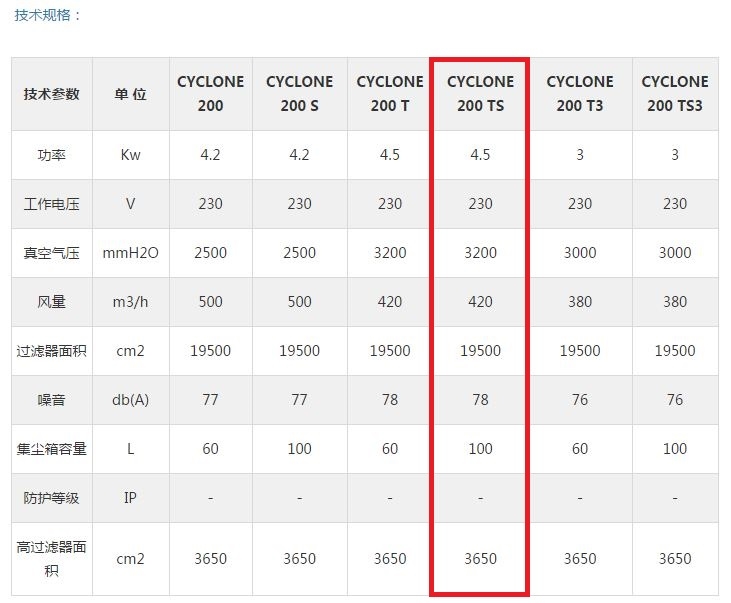Click 3200 vacuum value for CYCLONE 200 T

coord(390,253)
